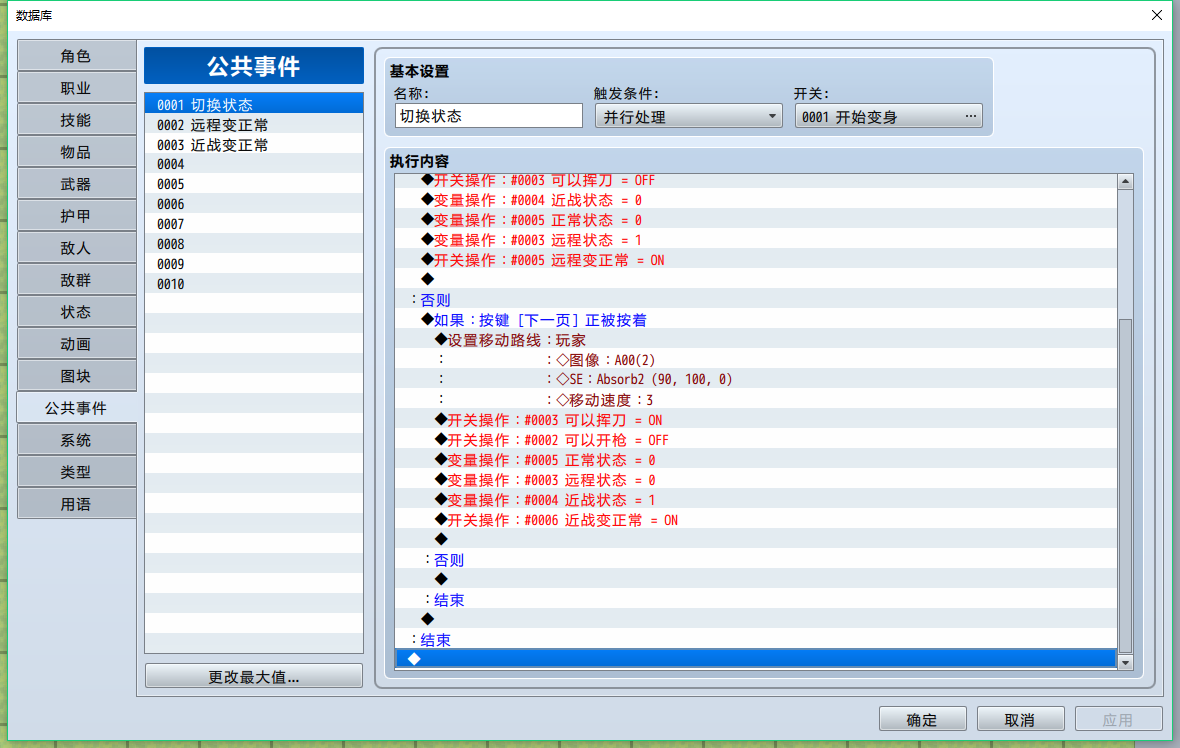Select empty common event 0006

click(254, 204)
